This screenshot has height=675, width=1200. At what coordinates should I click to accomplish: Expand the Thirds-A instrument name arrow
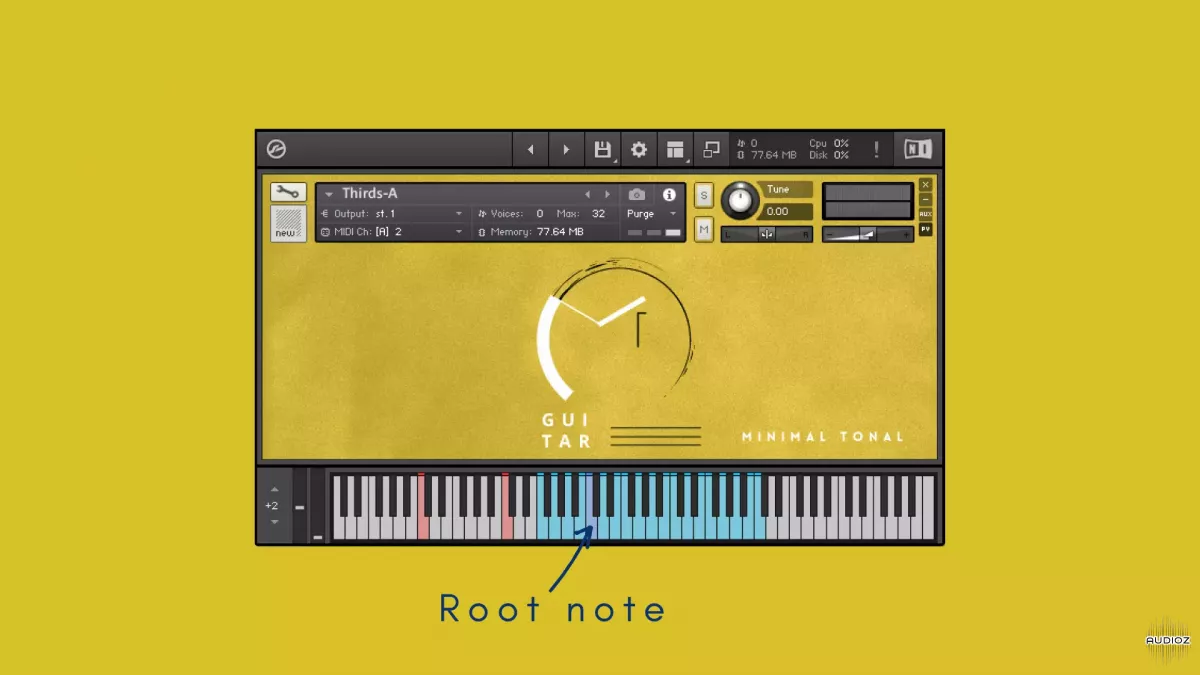(328, 194)
